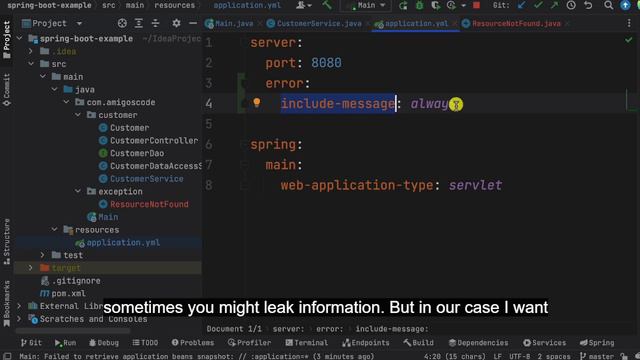
Task: Open the Endpoints tool window
Action: click(366, 342)
